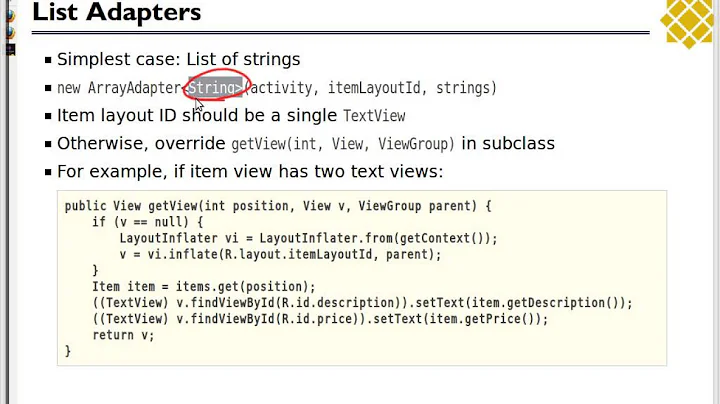Select the "Simplest case: List of strings" bullet

pos(178,59)
